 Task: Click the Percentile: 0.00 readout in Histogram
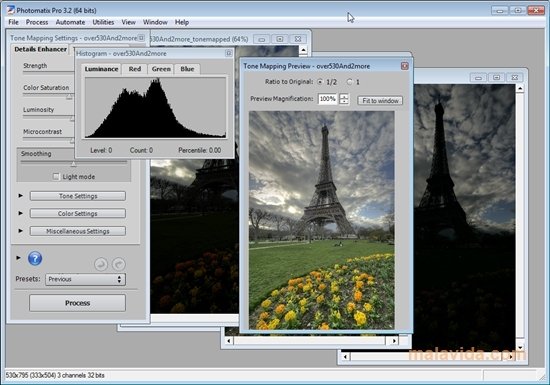point(200,150)
